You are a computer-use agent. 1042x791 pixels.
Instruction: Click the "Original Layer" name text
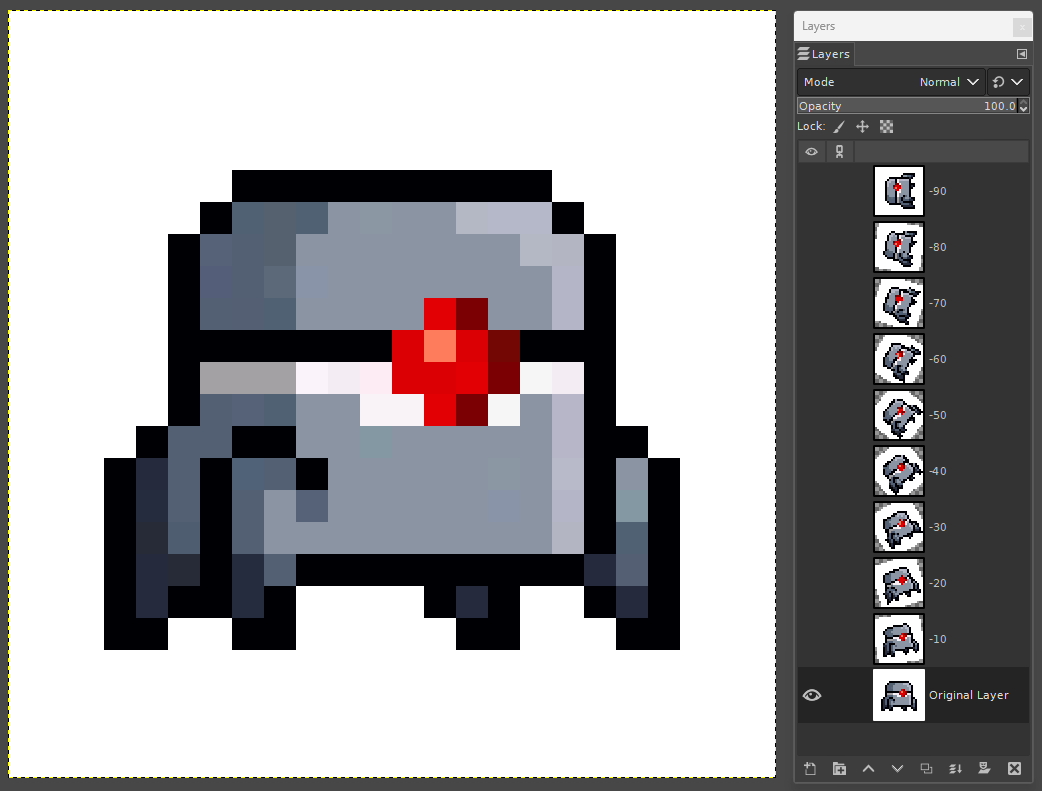coord(968,695)
